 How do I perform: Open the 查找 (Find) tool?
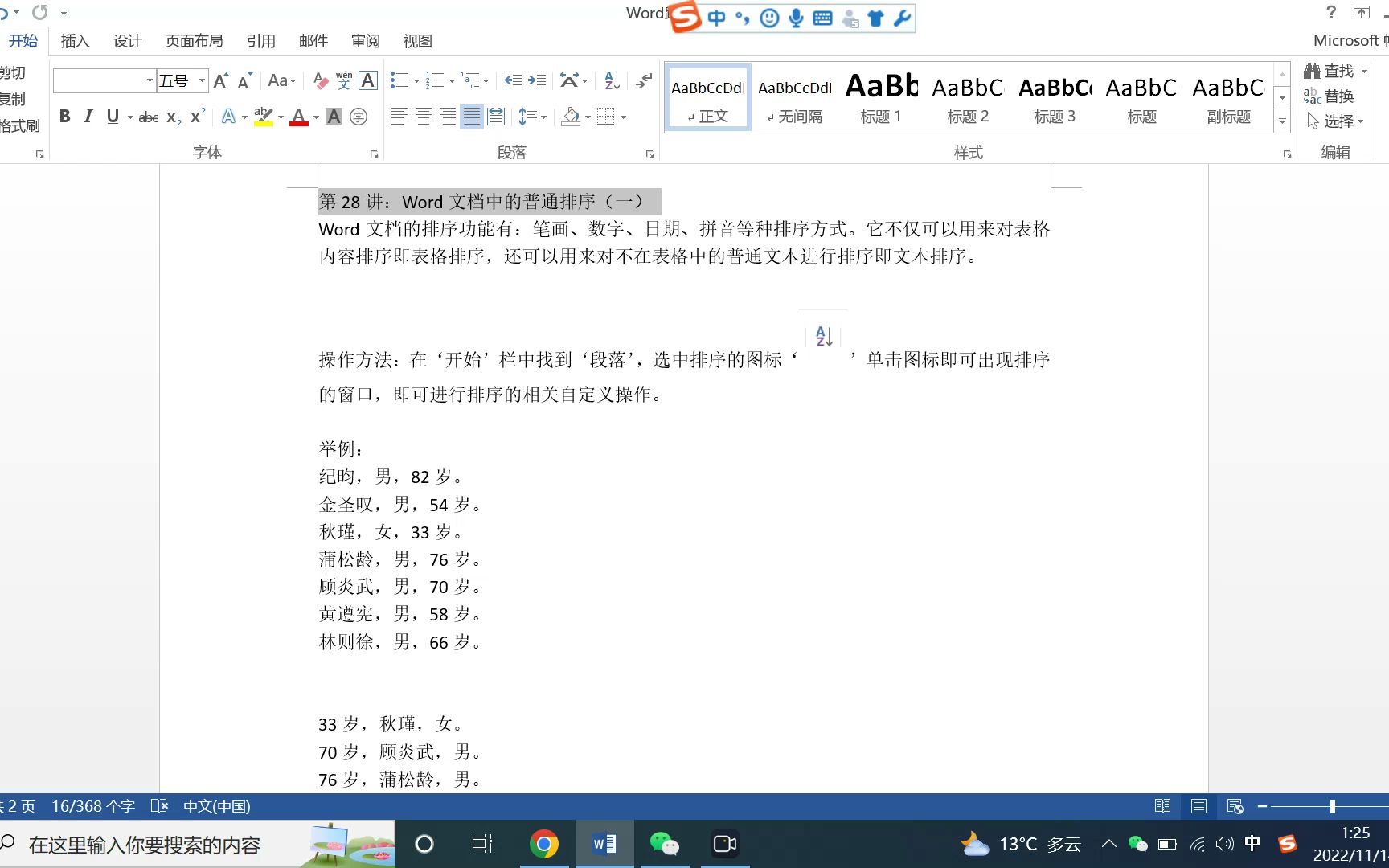[1336, 71]
